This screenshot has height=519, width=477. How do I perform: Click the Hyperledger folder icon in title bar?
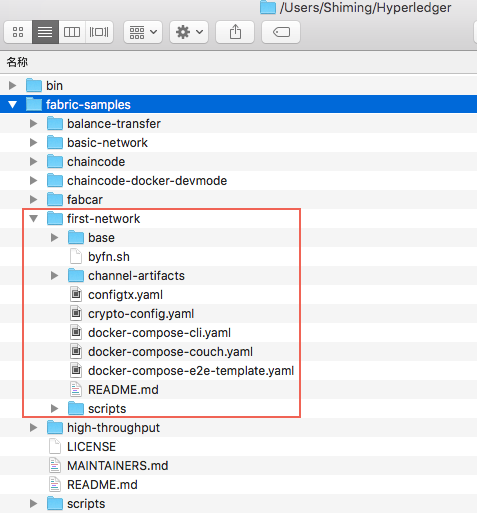[x=268, y=7]
